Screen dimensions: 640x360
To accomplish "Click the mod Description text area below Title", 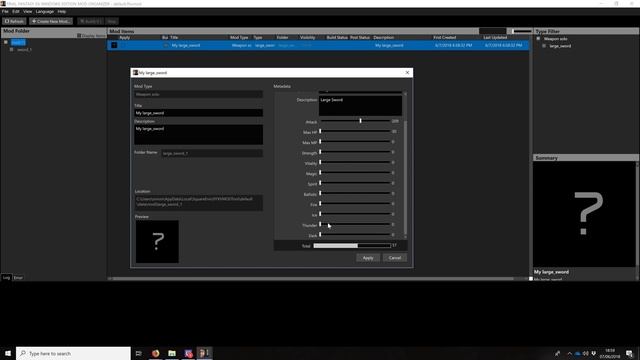I will [198, 135].
